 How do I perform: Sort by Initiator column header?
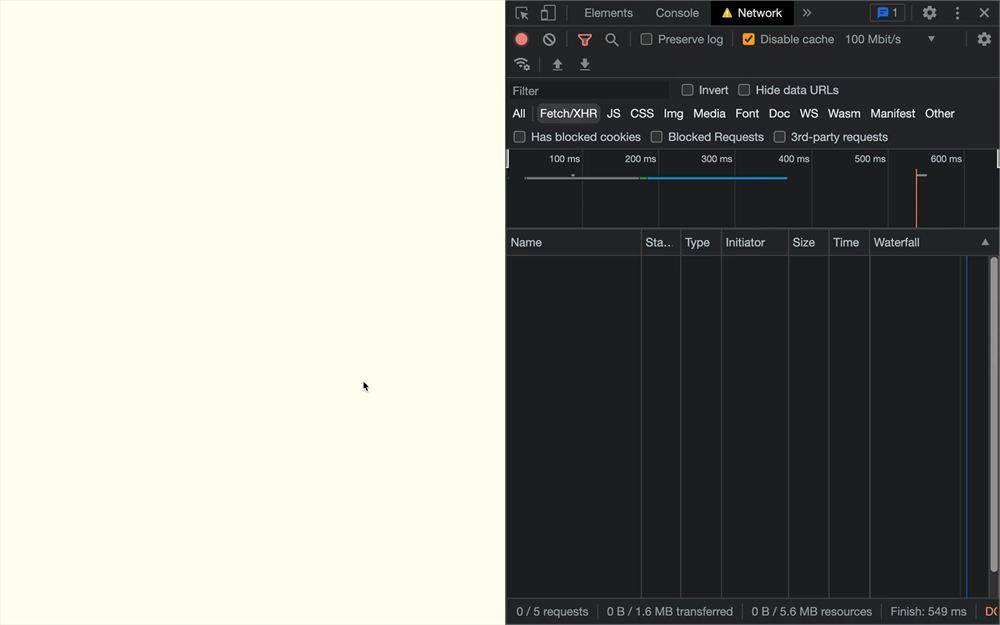[x=754, y=242]
